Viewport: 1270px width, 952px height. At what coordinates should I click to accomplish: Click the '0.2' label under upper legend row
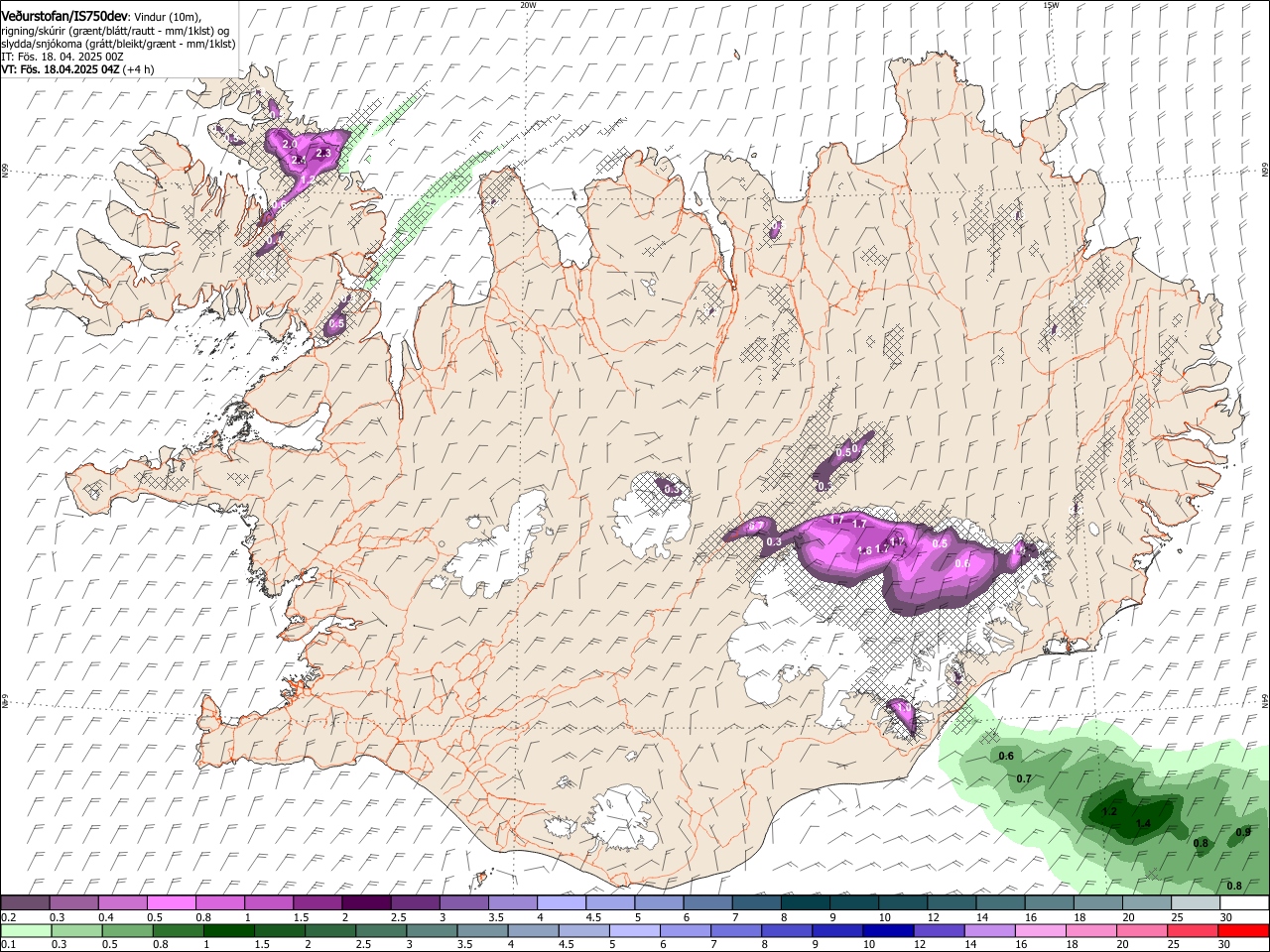click(8, 917)
